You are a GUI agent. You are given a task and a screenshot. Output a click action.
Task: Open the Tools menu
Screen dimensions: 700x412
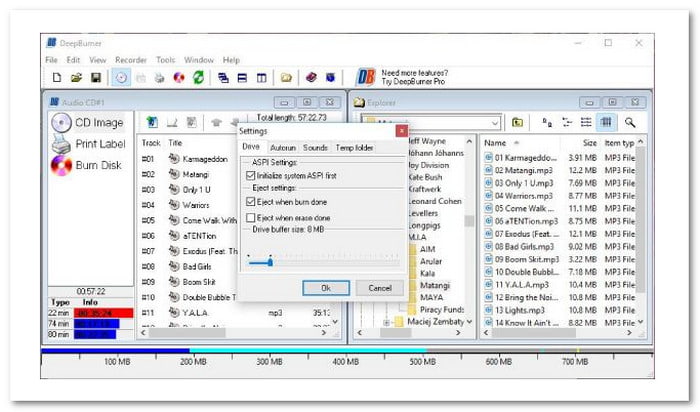coord(165,60)
